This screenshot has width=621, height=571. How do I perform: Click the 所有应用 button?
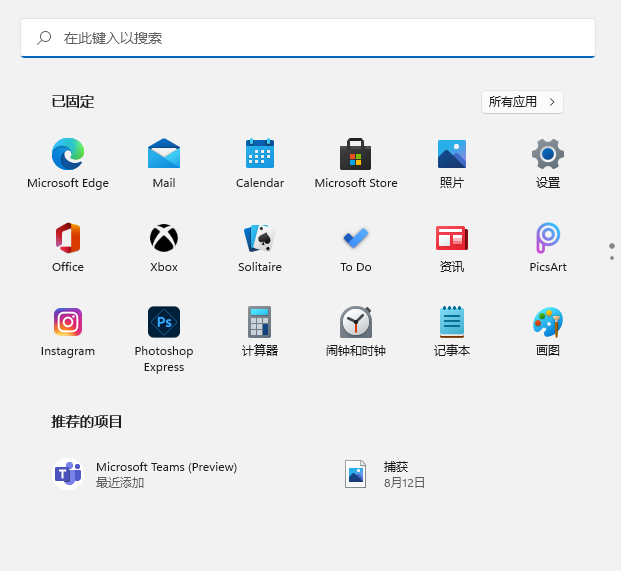pyautogui.click(x=522, y=102)
